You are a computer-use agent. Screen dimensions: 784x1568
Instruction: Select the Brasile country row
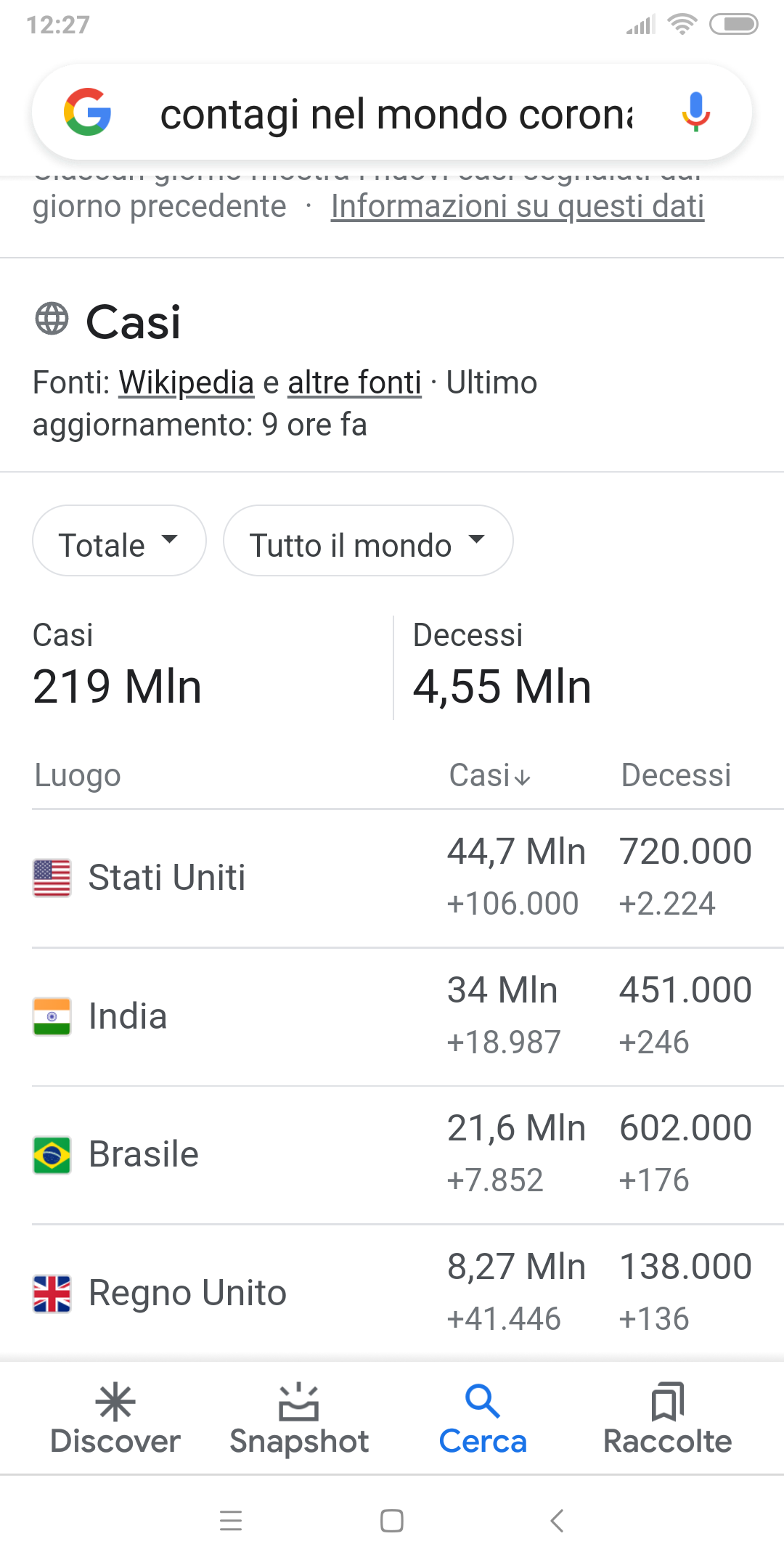point(144,1154)
